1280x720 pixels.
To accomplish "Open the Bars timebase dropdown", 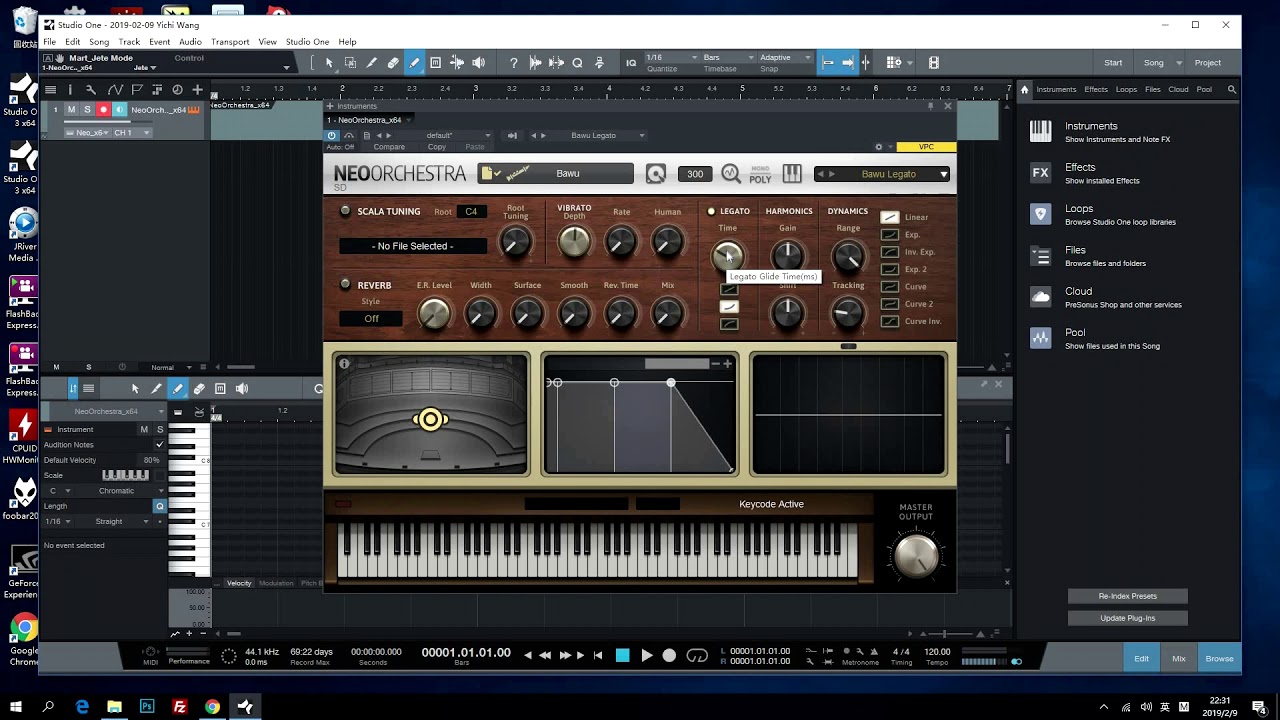I will [x=727, y=57].
